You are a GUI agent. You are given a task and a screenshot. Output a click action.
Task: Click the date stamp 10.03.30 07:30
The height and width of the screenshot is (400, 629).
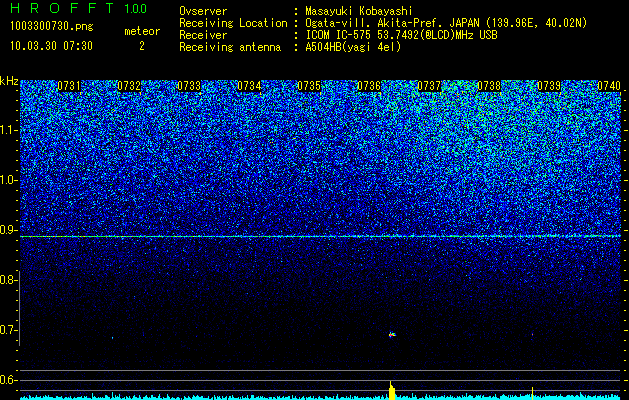pos(51,46)
